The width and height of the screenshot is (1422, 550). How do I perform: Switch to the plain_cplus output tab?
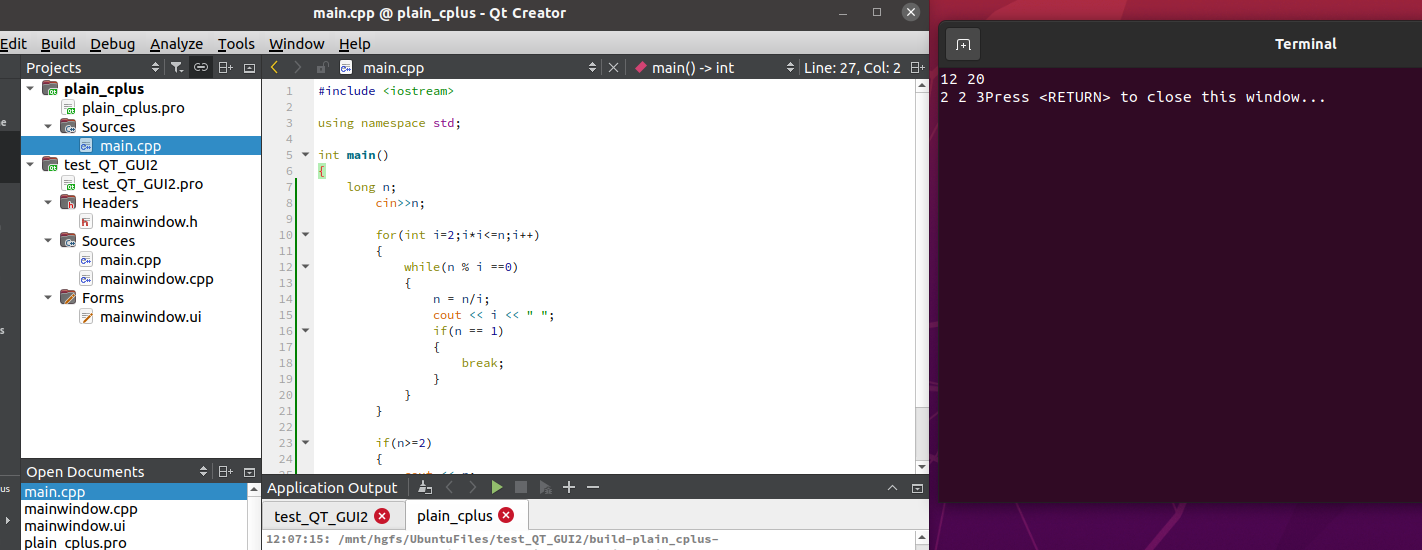tap(455, 516)
